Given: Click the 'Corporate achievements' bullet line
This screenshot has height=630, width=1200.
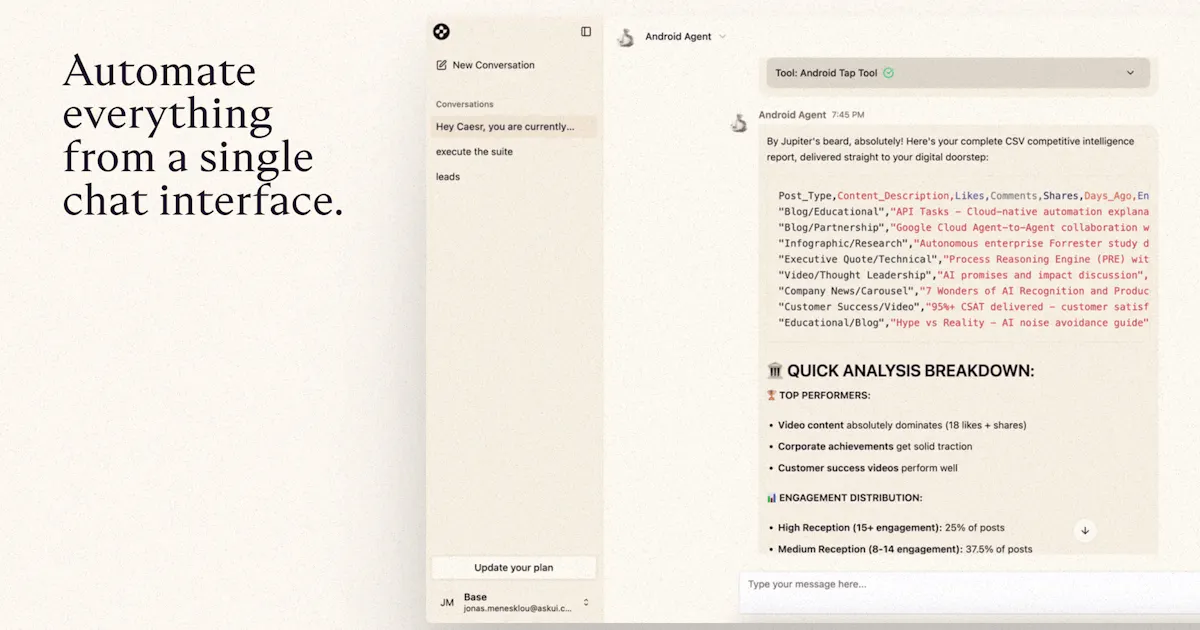Looking at the screenshot, I should click(875, 446).
